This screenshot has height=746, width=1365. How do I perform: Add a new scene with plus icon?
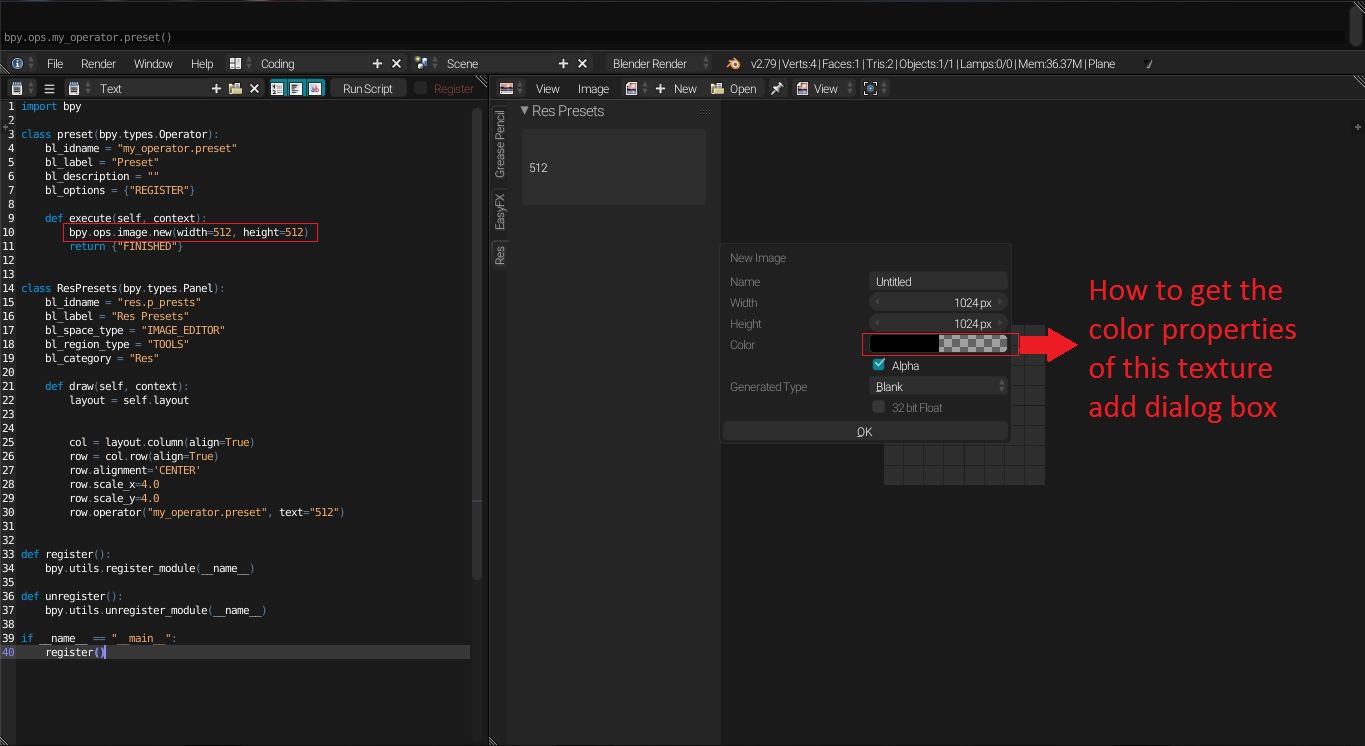coord(564,63)
